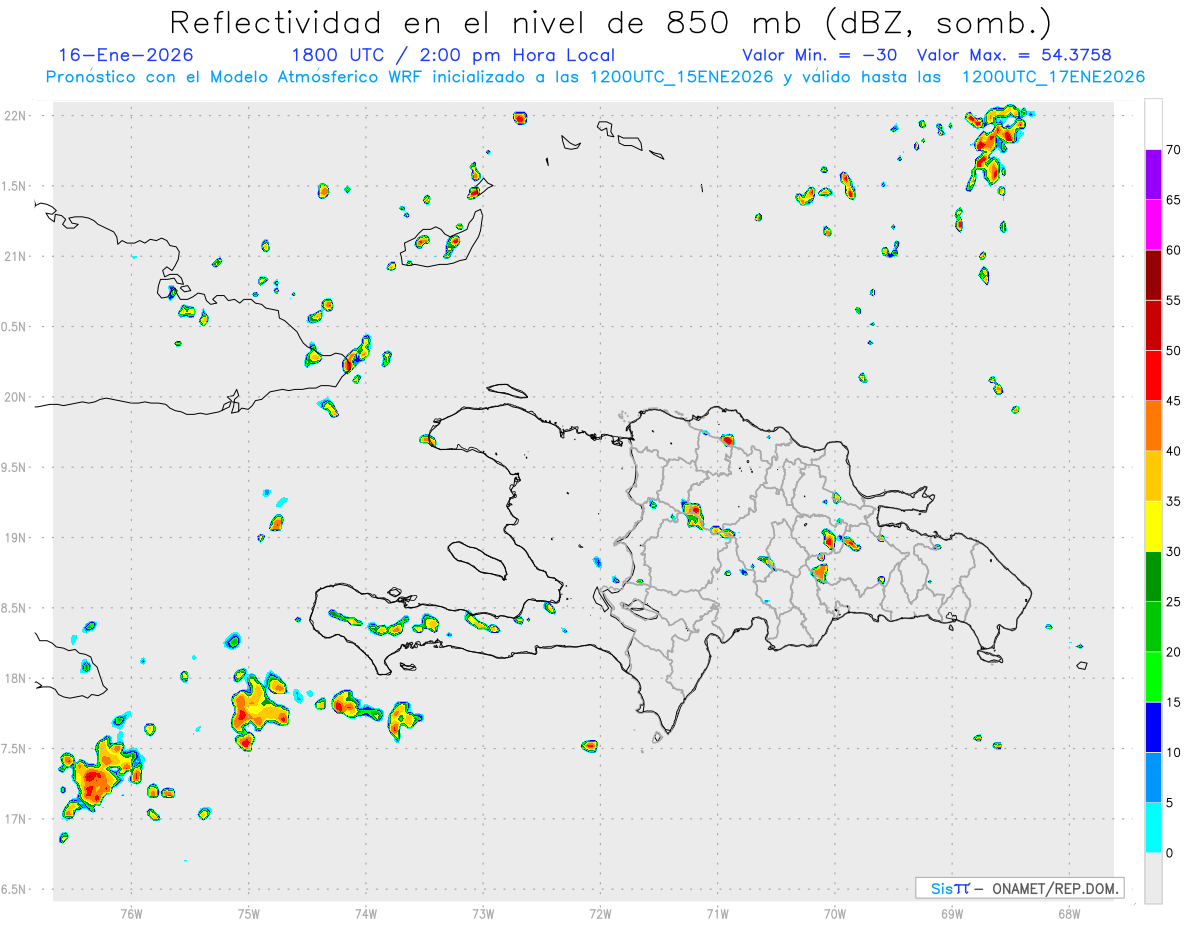The image size is (1200, 927).
Task: Click the colorbar value label '35'
Action: 1174,501
